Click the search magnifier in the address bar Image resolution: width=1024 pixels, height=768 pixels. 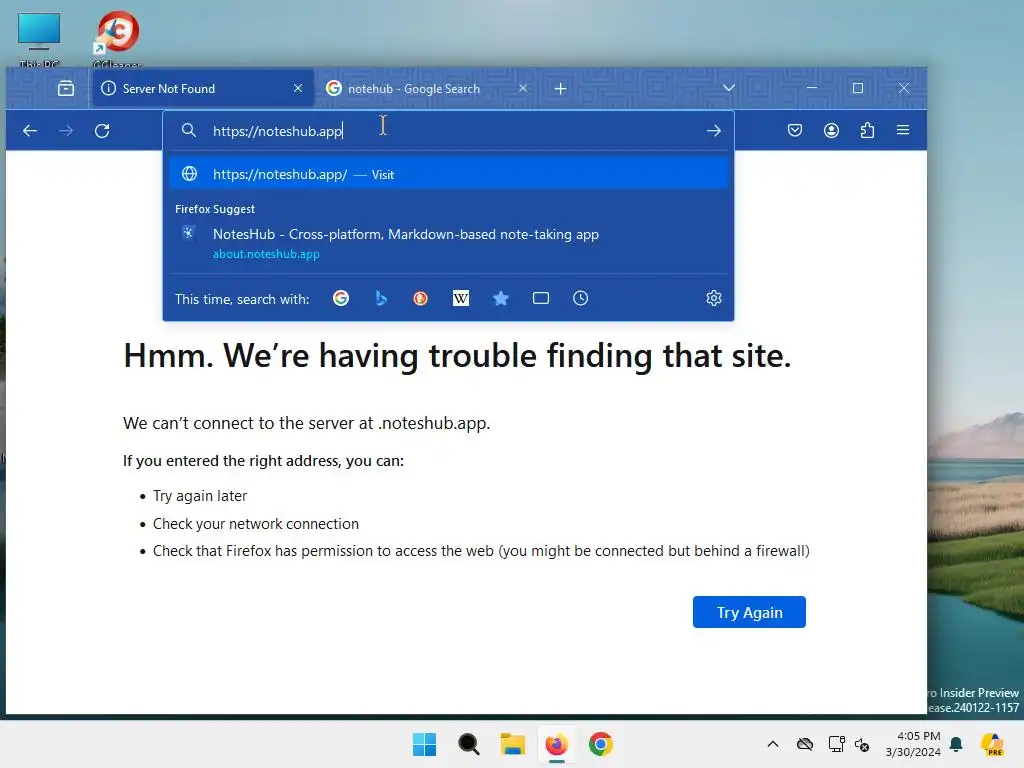pos(189,131)
